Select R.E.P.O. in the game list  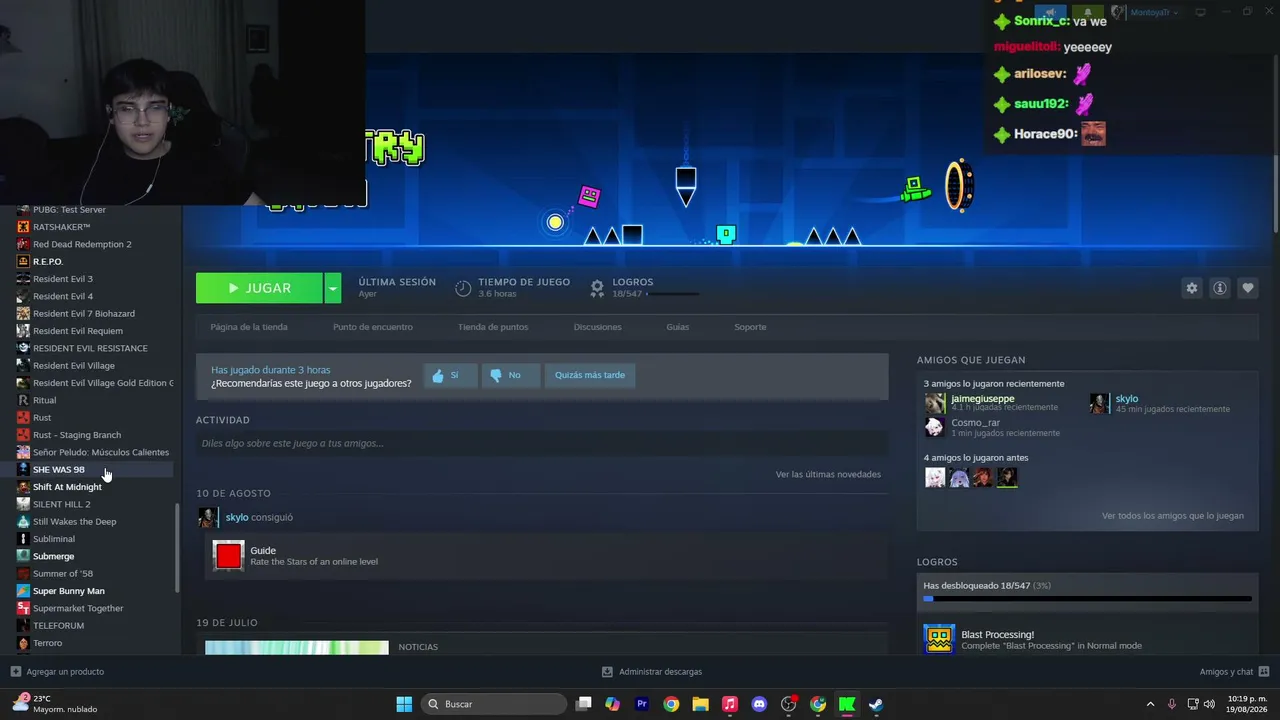point(48,262)
